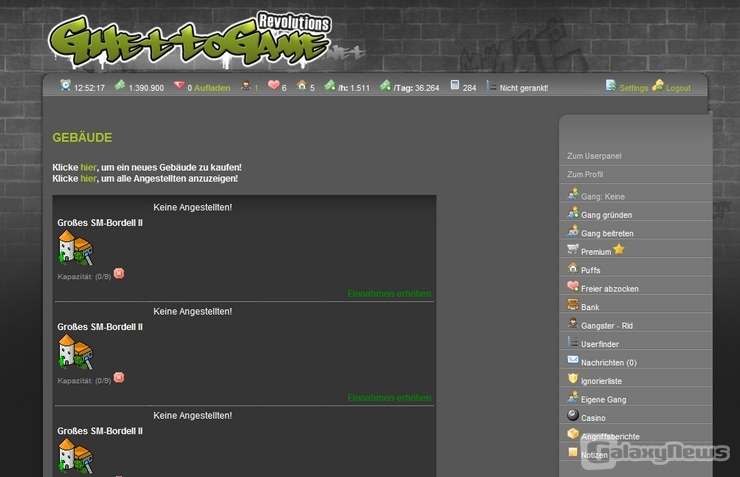
Task: Click the Bank chest icon
Action: pyautogui.click(x=572, y=304)
